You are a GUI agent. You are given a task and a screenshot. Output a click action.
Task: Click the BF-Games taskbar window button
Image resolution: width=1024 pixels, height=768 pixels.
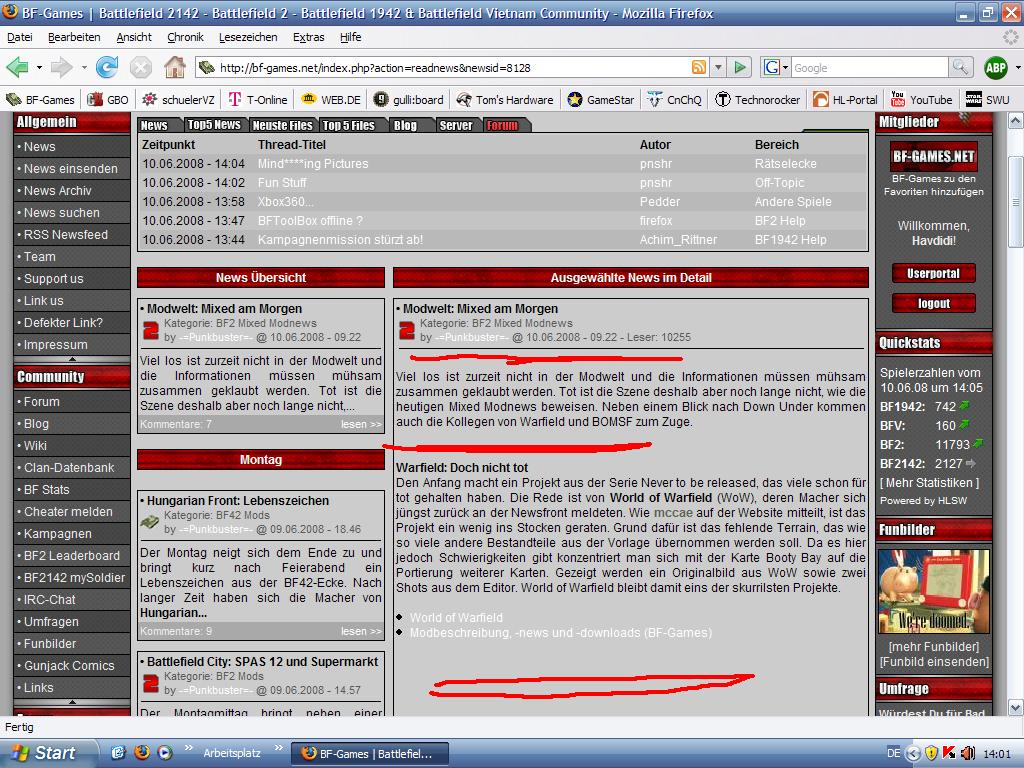pyautogui.click(x=370, y=754)
